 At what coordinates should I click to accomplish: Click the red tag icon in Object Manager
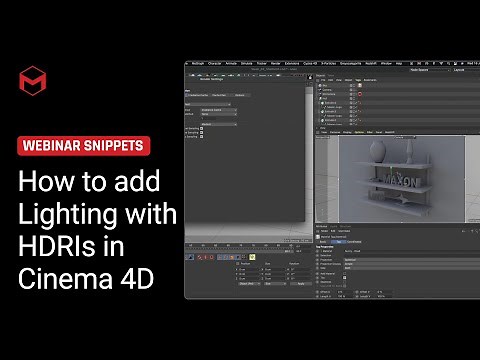point(360,94)
